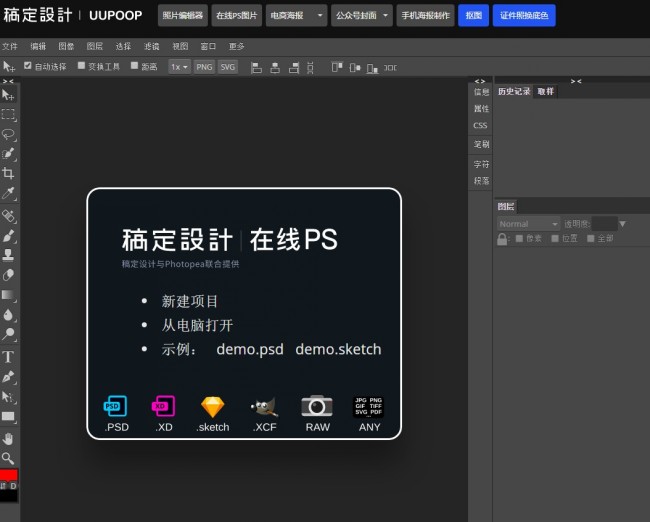Image resolution: width=650 pixels, height=522 pixels.
Task: Click the 抠图 blue button
Action: [473, 16]
